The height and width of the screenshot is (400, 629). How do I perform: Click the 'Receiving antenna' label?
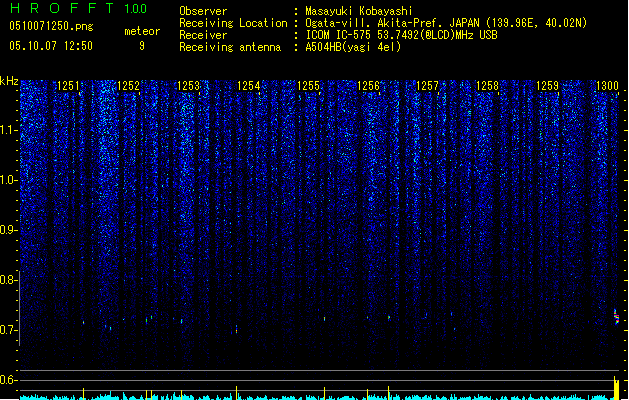click(230, 47)
